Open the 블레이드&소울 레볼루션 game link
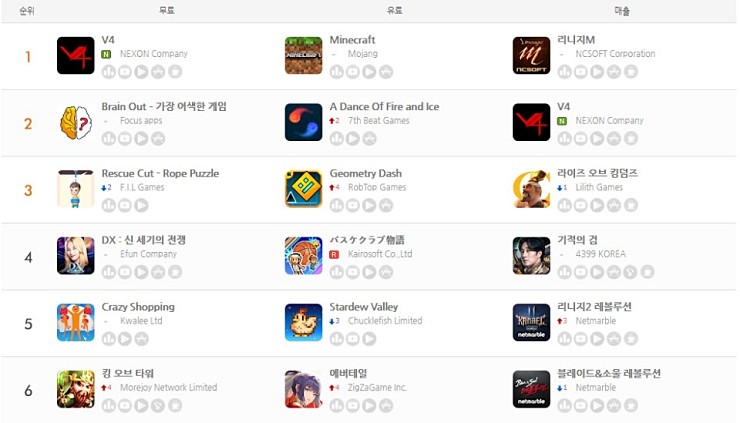This screenshot has width=740, height=423. (609, 373)
